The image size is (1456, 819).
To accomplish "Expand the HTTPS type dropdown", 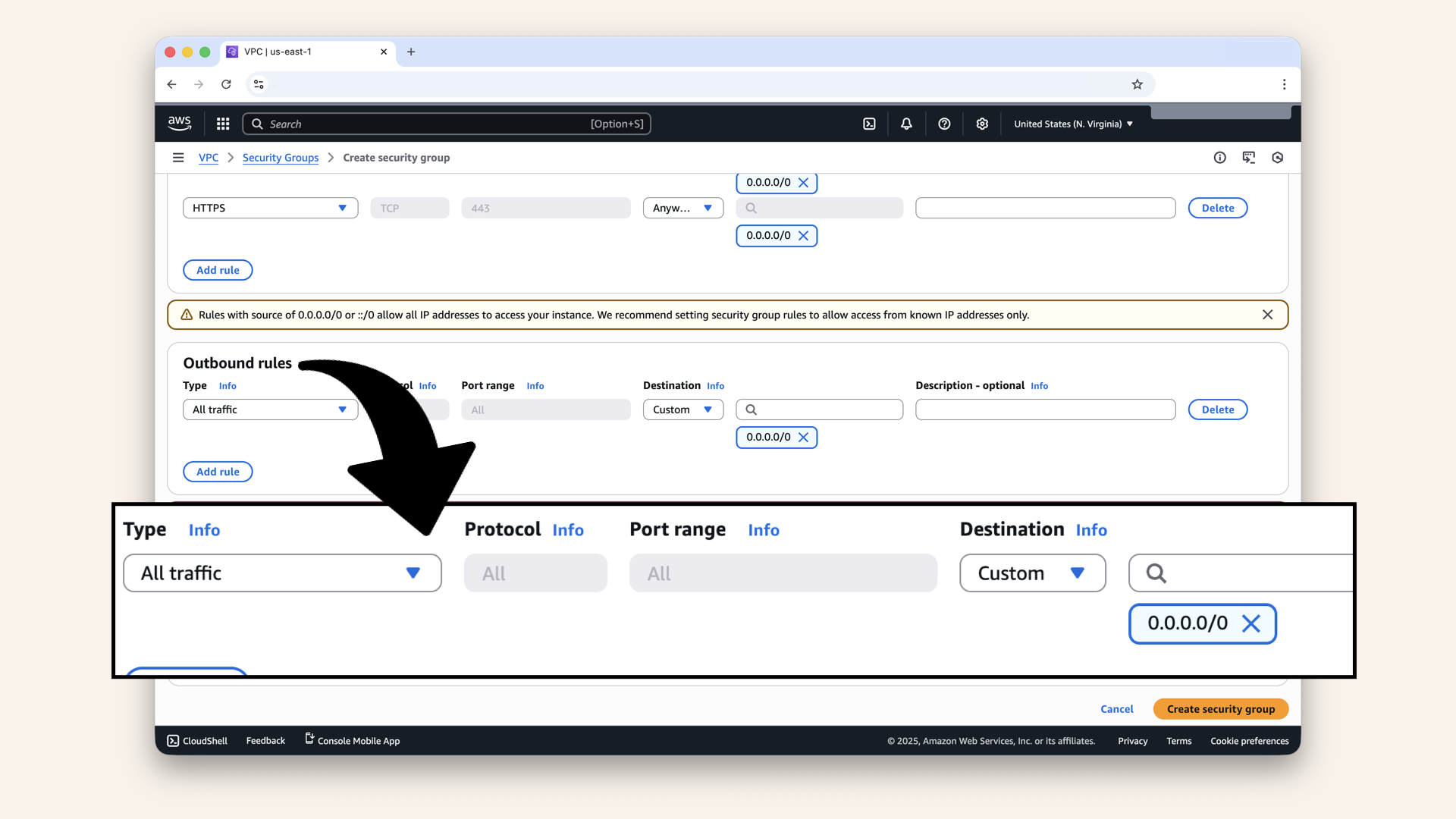I will coord(270,208).
